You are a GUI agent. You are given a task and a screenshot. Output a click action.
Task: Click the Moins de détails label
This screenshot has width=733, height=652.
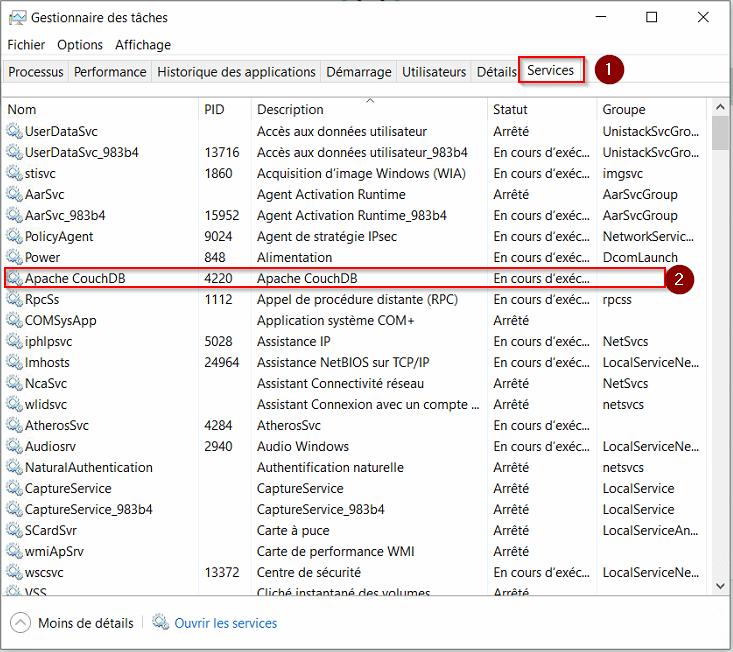coord(86,623)
